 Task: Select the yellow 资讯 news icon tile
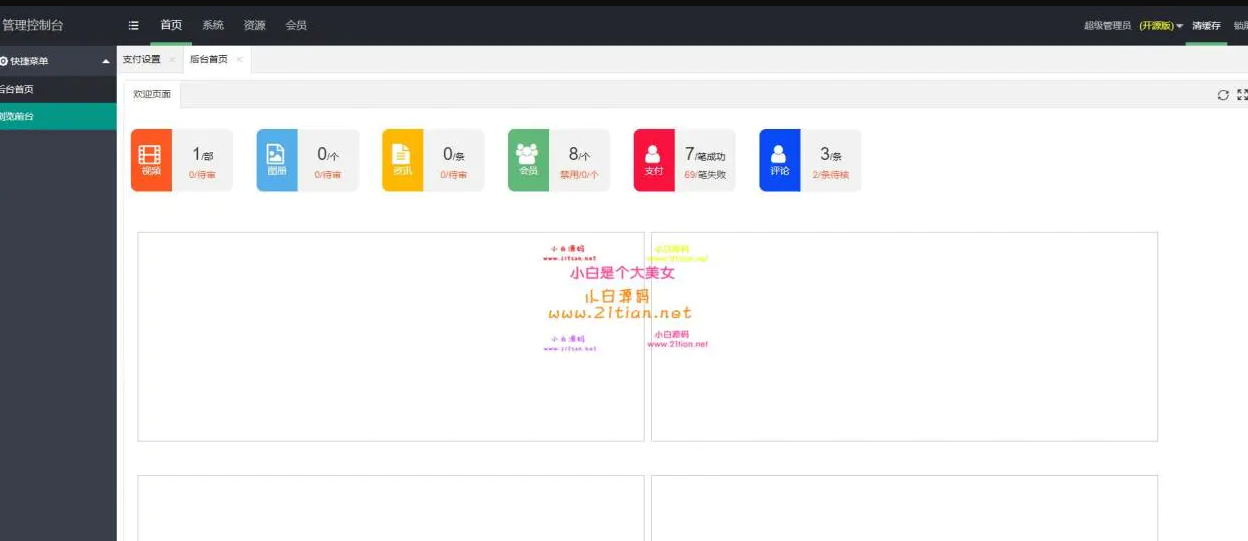click(x=402, y=160)
